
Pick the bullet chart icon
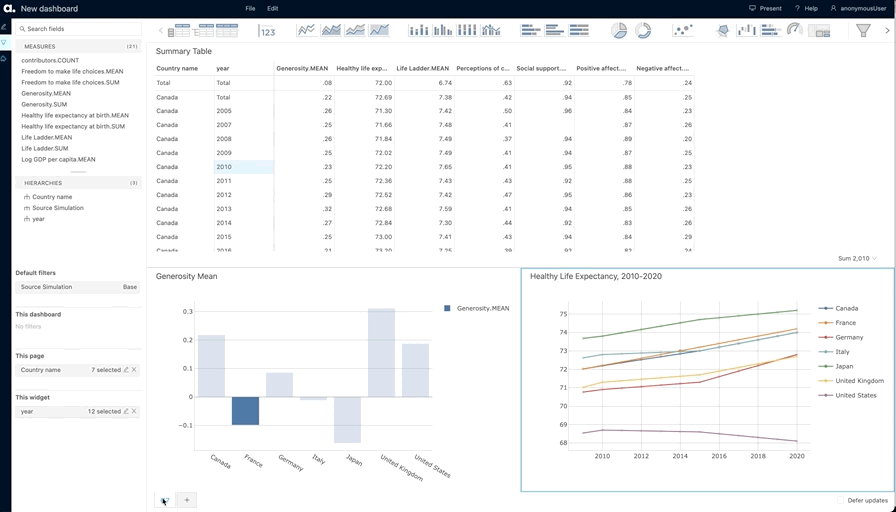click(x=771, y=30)
